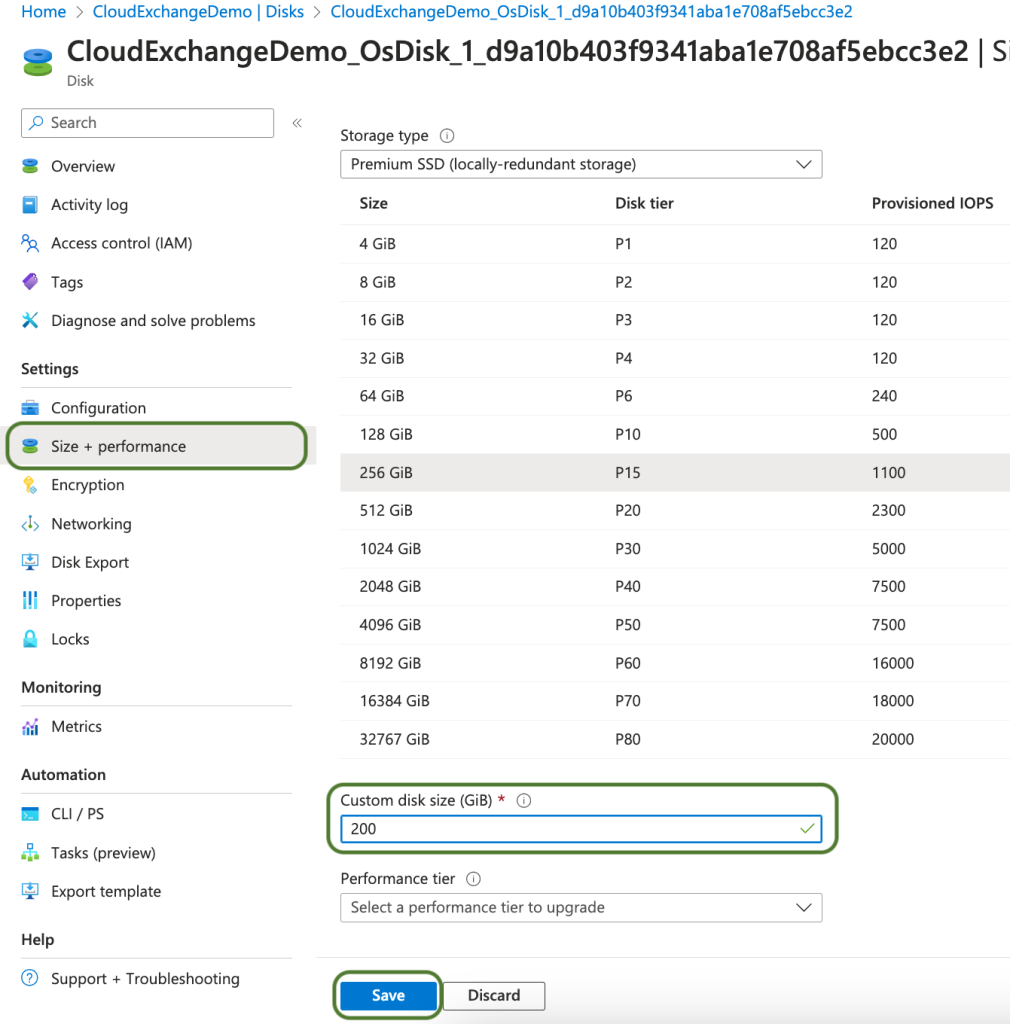Go to Home breadcrumb link
This screenshot has height=1024, width=1010.
point(44,12)
